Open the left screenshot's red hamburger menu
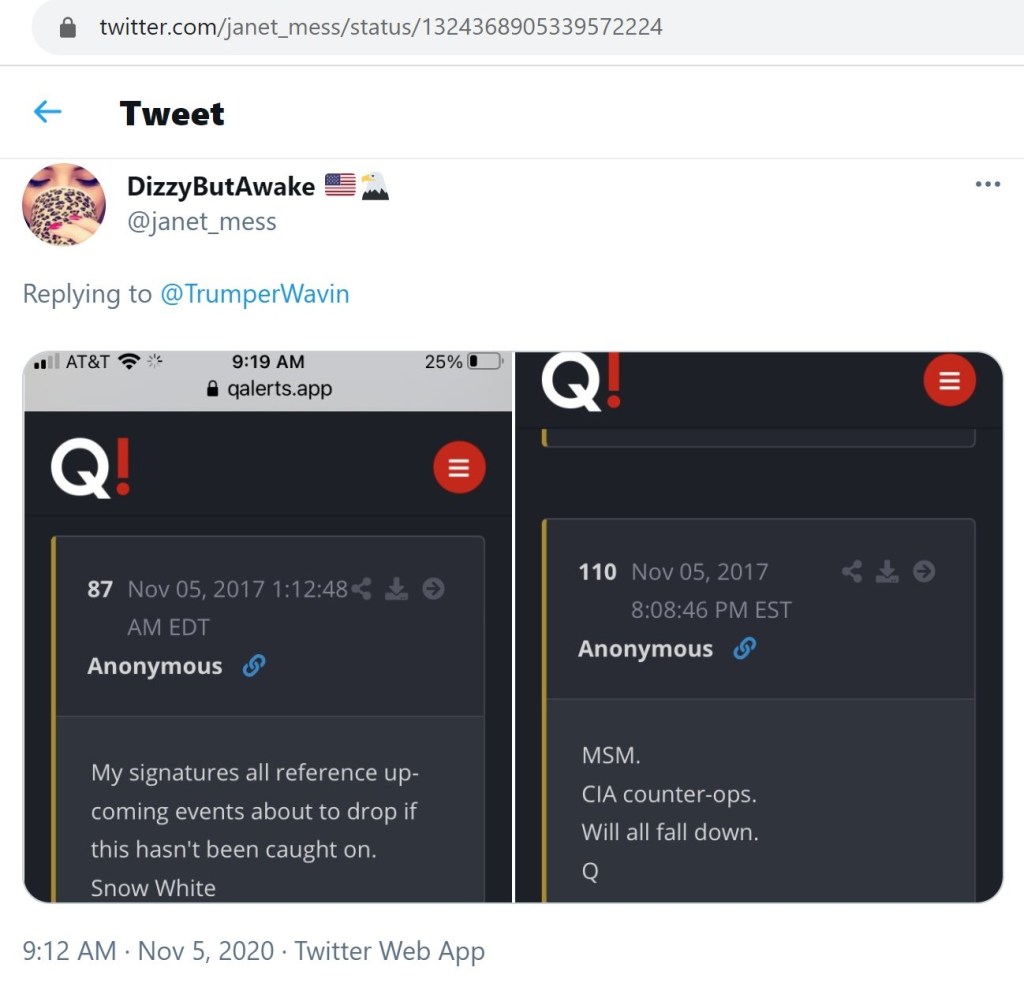1024x986 pixels. 459,468
